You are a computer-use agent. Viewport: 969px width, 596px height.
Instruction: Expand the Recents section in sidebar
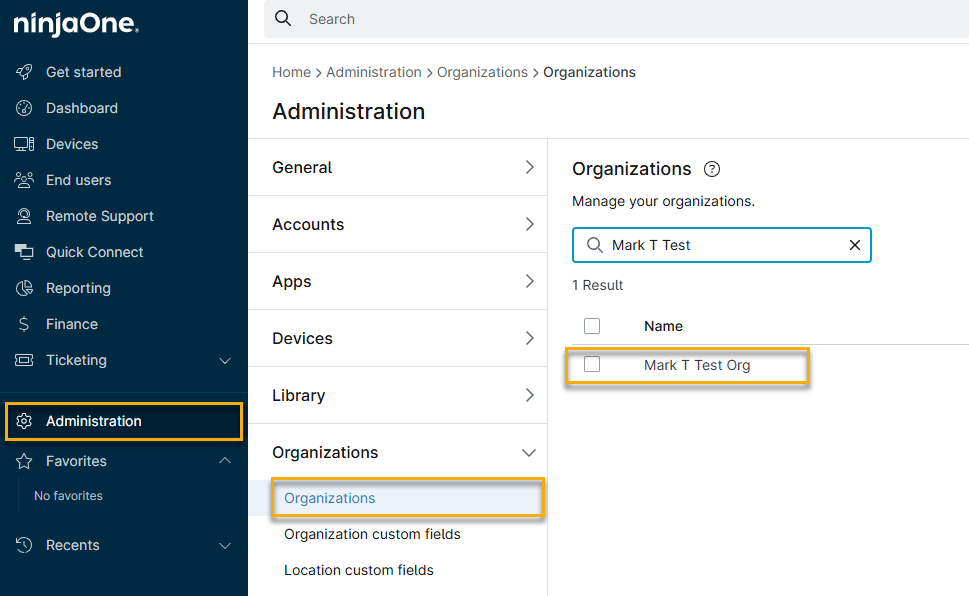click(225, 545)
